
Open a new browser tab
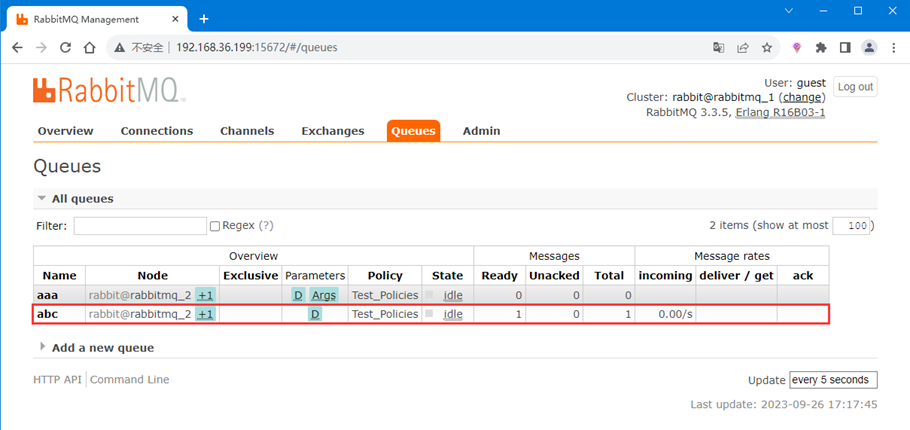tap(204, 19)
